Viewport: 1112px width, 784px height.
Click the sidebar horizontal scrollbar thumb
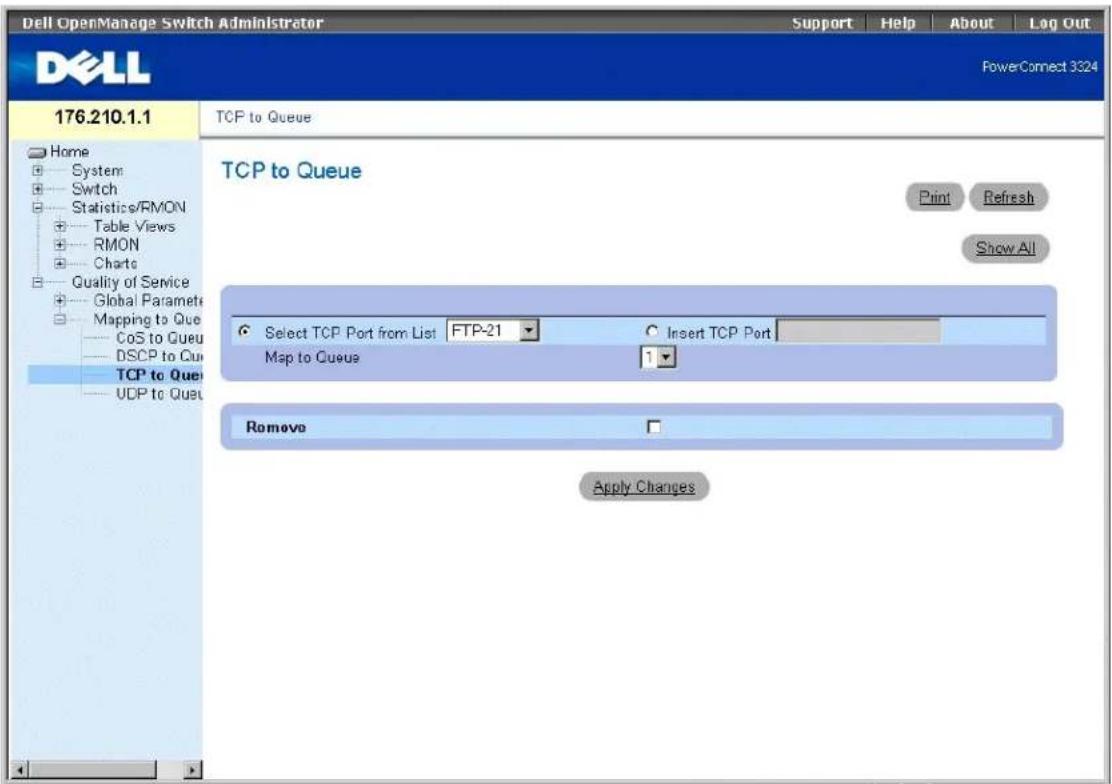pos(92,769)
